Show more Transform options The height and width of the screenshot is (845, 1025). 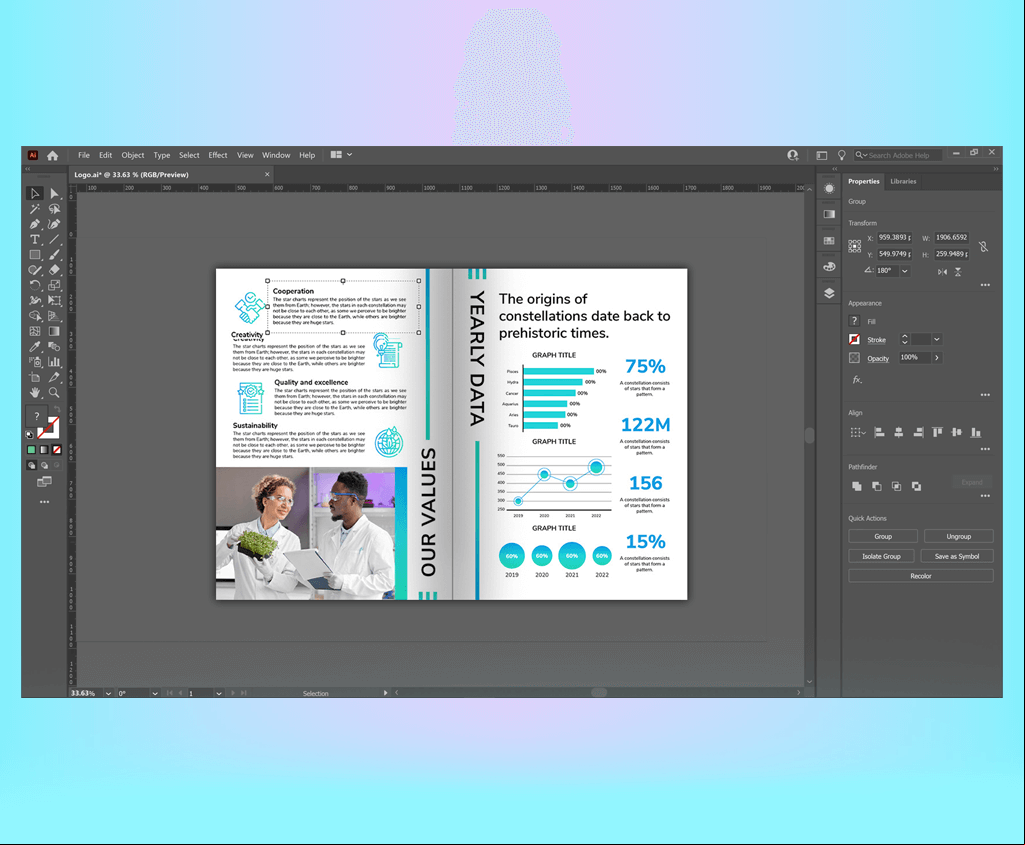(x=985, y=285)
